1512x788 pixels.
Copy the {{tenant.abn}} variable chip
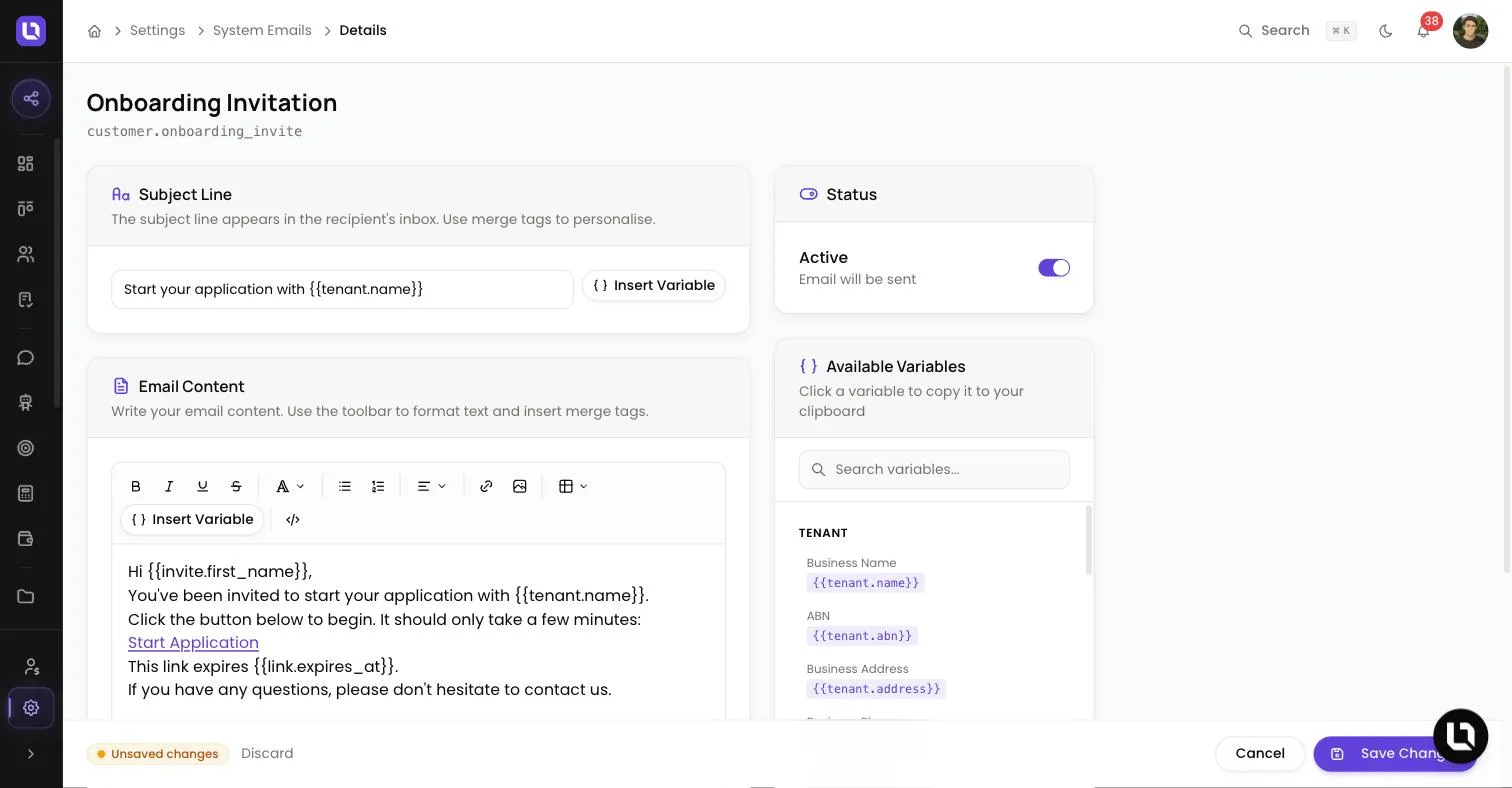point(862,636)
